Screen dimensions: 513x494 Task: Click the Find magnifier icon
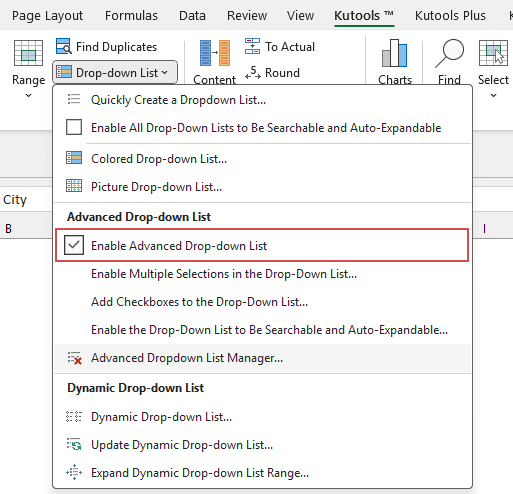tap(449, 53)
